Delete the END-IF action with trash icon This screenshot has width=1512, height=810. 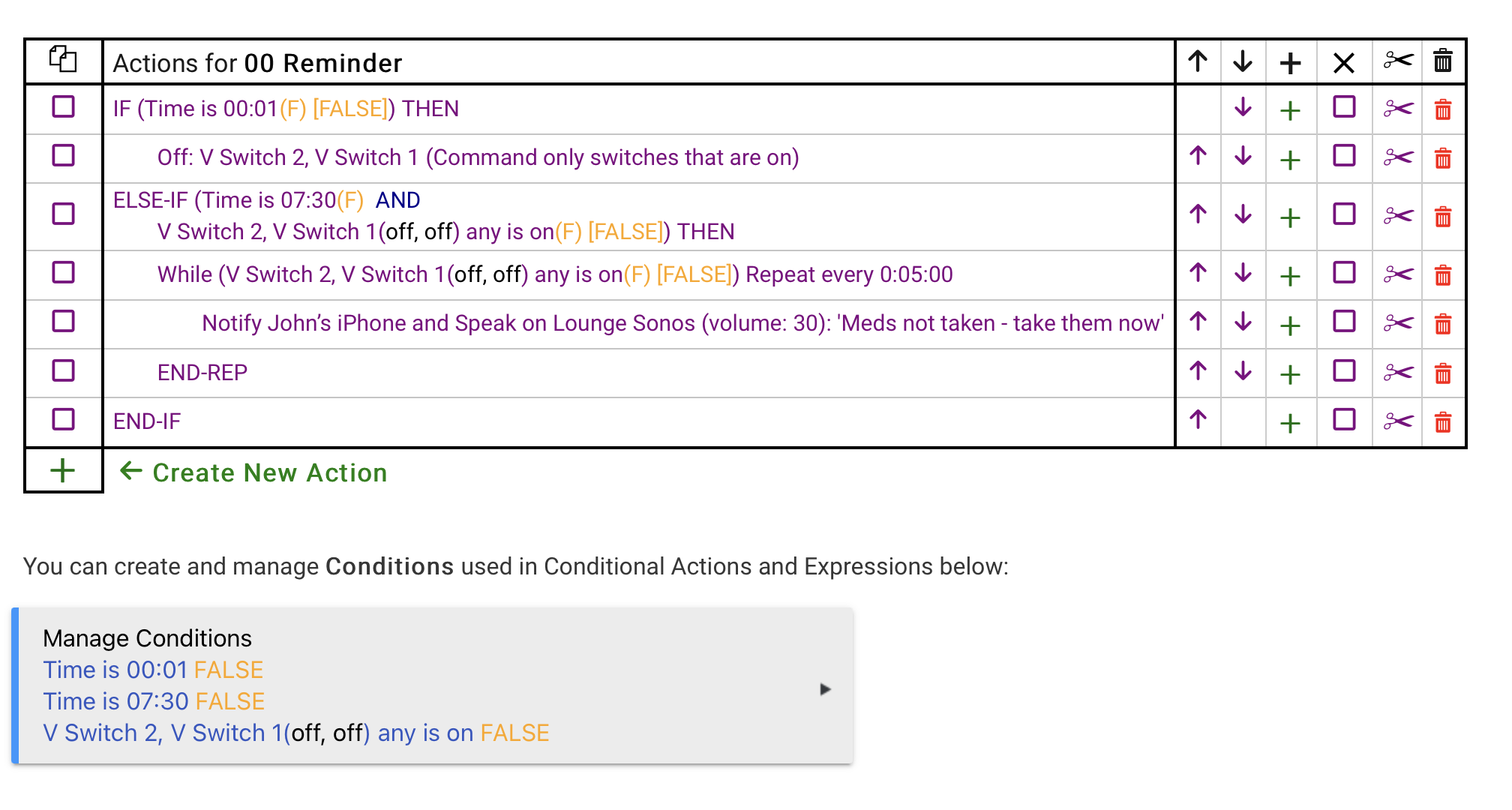point(1443,422)
